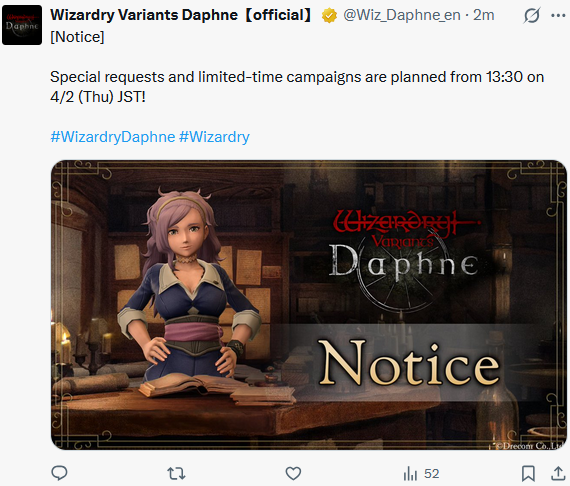
Task: Click the gold verified badge
Action: (329, 16)
